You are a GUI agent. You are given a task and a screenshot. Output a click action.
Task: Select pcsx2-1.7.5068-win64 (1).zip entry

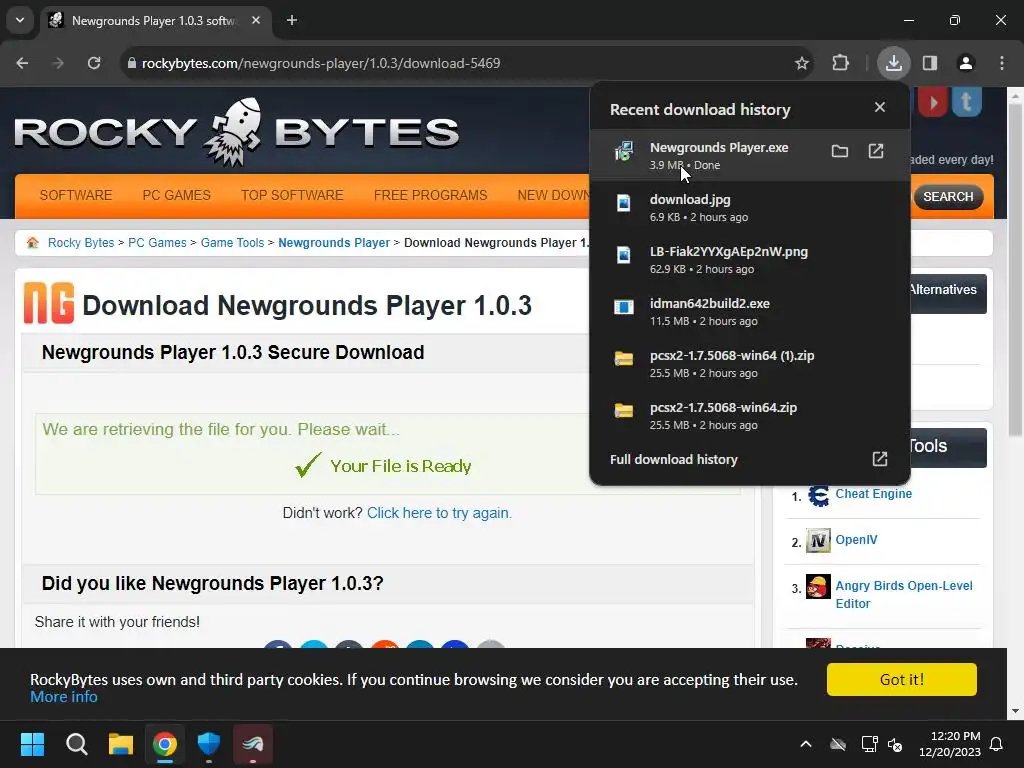(750, 364)
